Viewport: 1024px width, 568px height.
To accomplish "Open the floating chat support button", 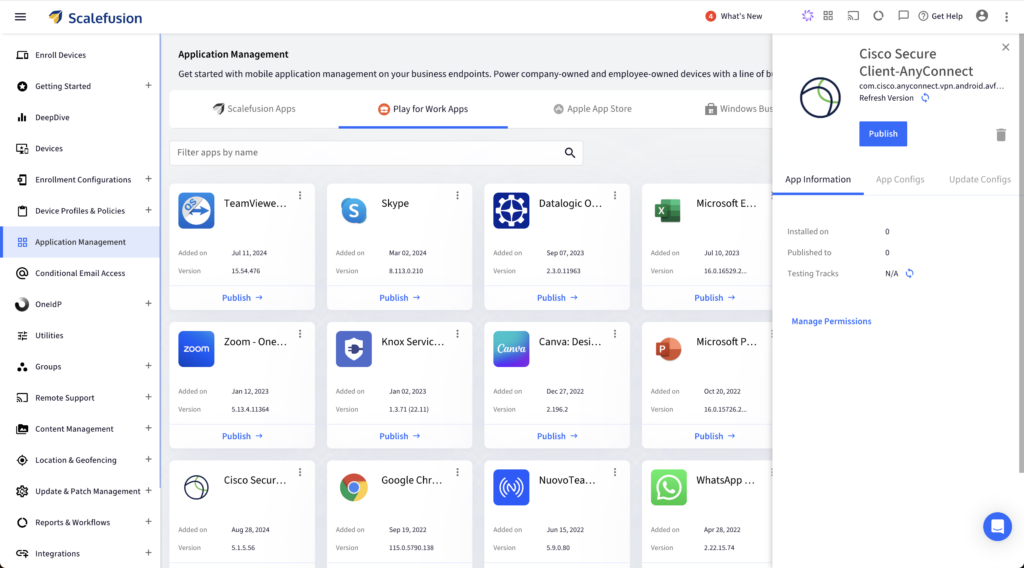I will (x=997, y=526).
